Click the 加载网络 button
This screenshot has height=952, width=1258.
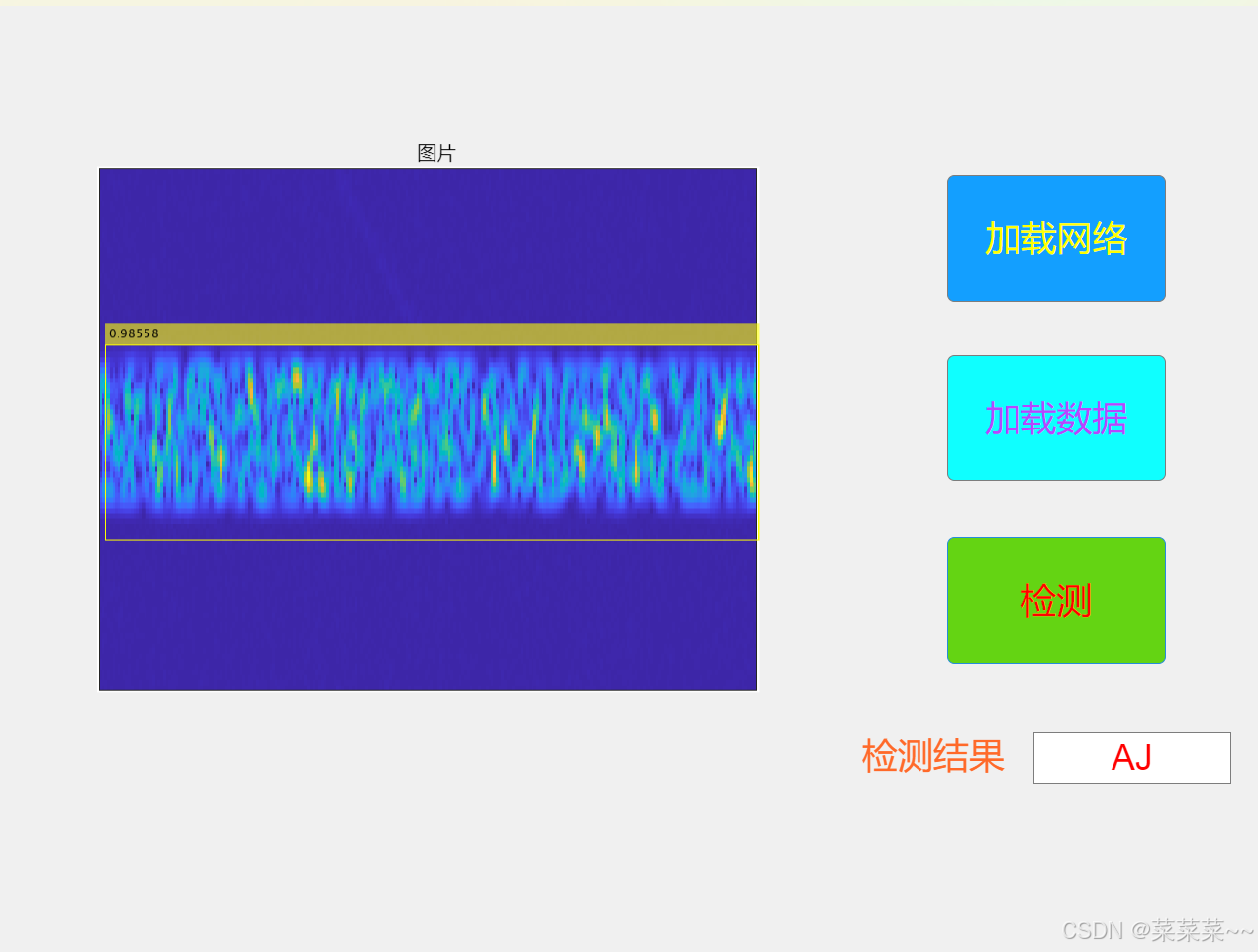[x=1056, y=238]
